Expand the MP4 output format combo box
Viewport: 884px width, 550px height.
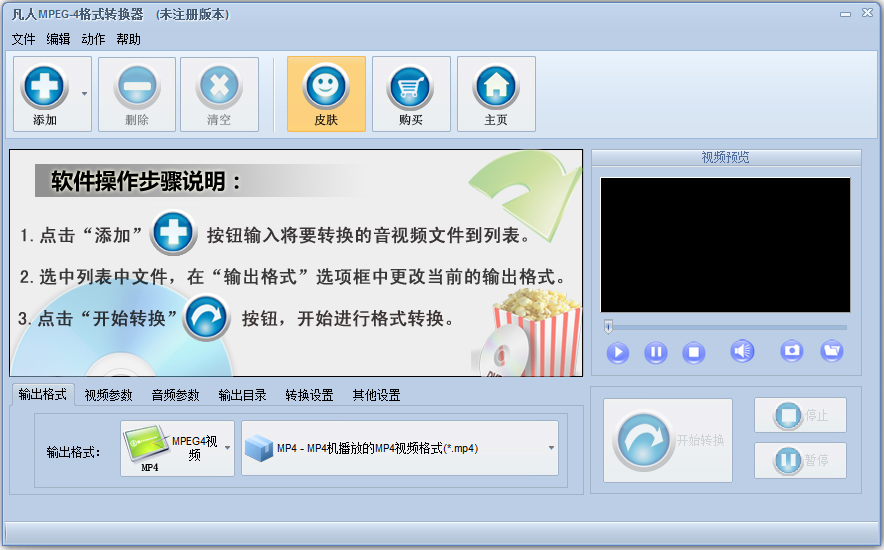coord(550,448)
